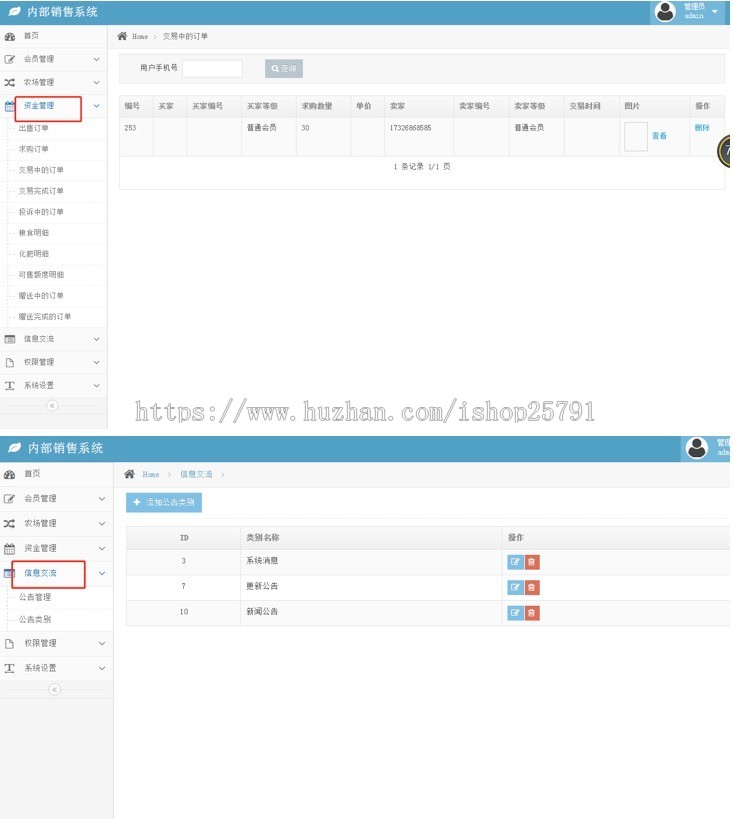Open the 赠送中的订单 submenu item
Image resolution: width=733 pixels, height=819 pixels.
(x=41, y=296)
